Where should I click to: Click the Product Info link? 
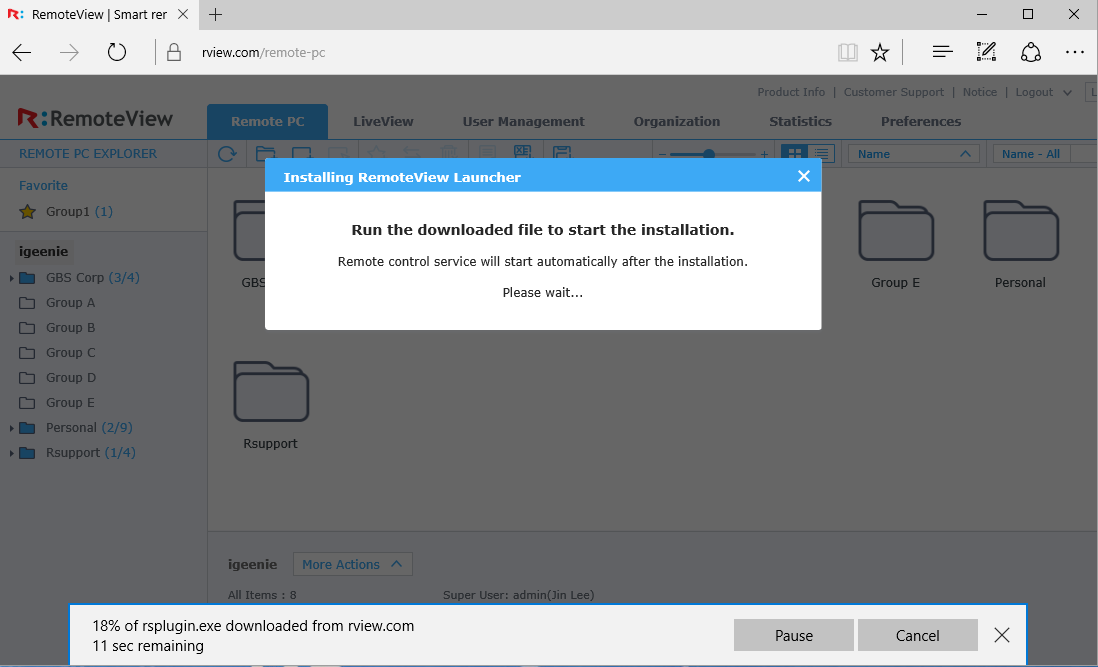coord(791,92)
